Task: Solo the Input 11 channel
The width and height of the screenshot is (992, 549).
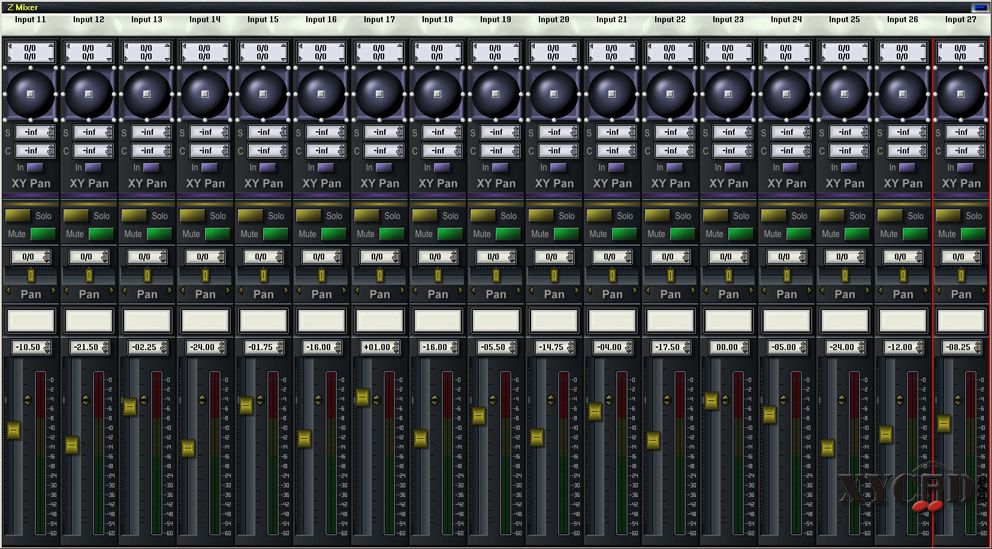Action: (x=18, y=216)
